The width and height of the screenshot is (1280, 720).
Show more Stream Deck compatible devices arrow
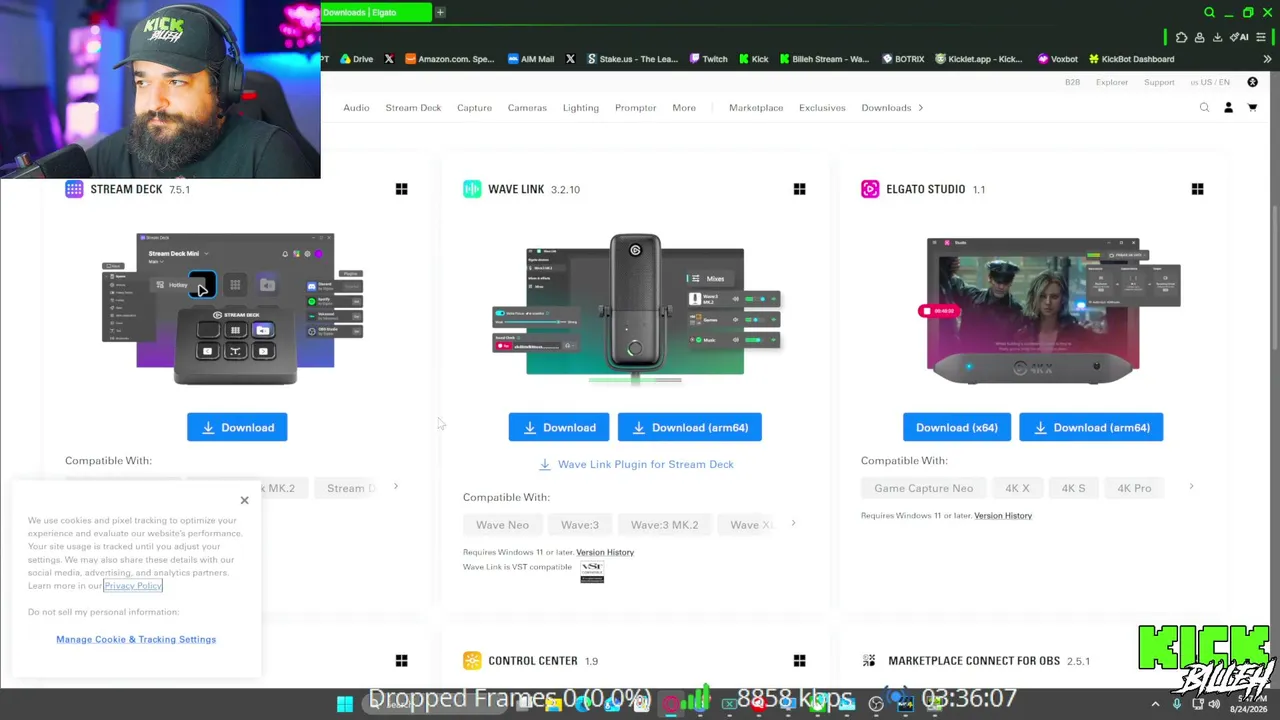(x=395, y=487)
